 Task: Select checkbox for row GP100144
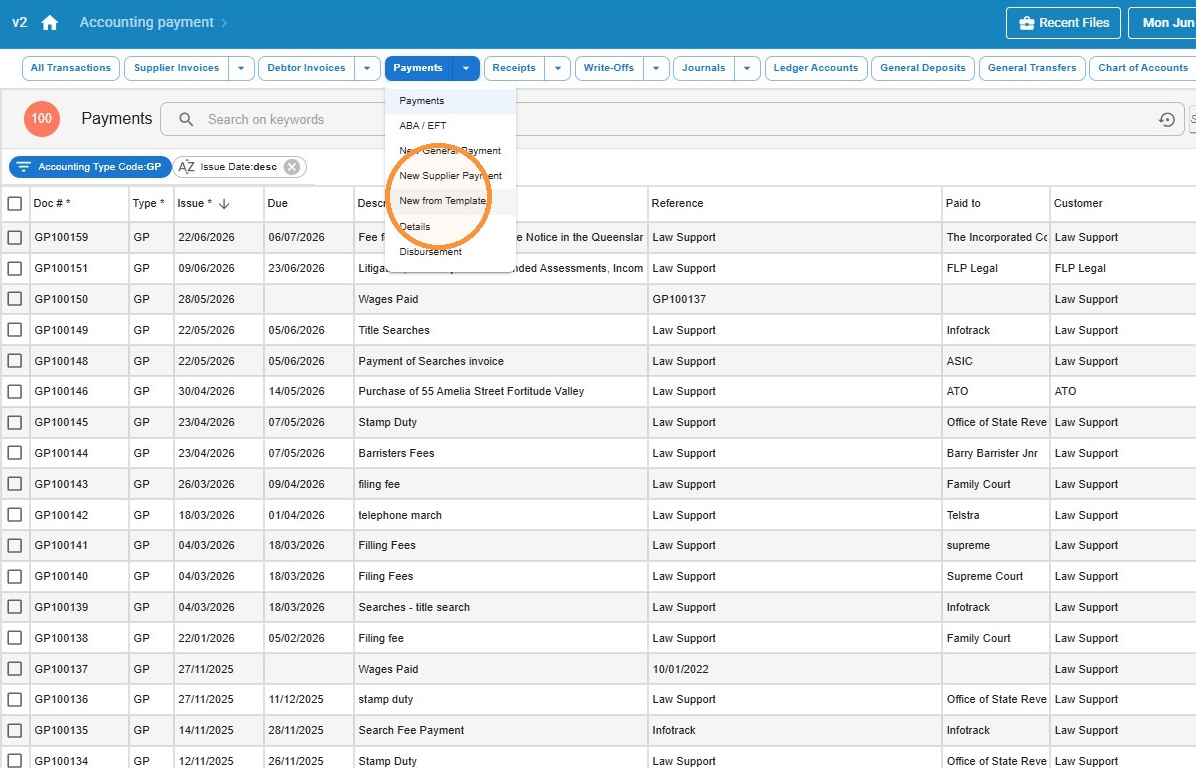pyautogui.click(x=14, y=453)
